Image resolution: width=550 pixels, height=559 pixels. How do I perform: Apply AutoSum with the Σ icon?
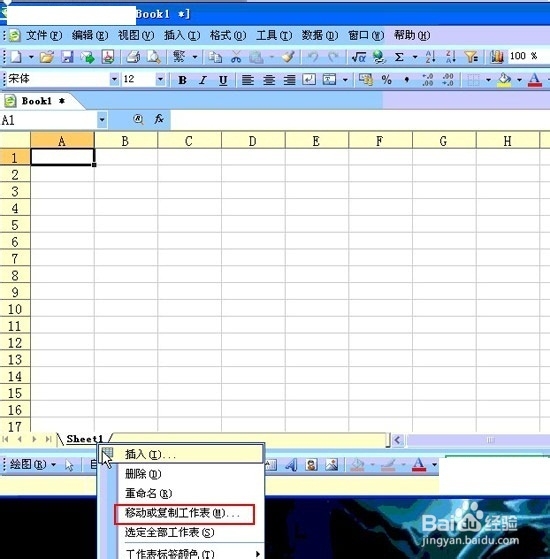[399, 57]
